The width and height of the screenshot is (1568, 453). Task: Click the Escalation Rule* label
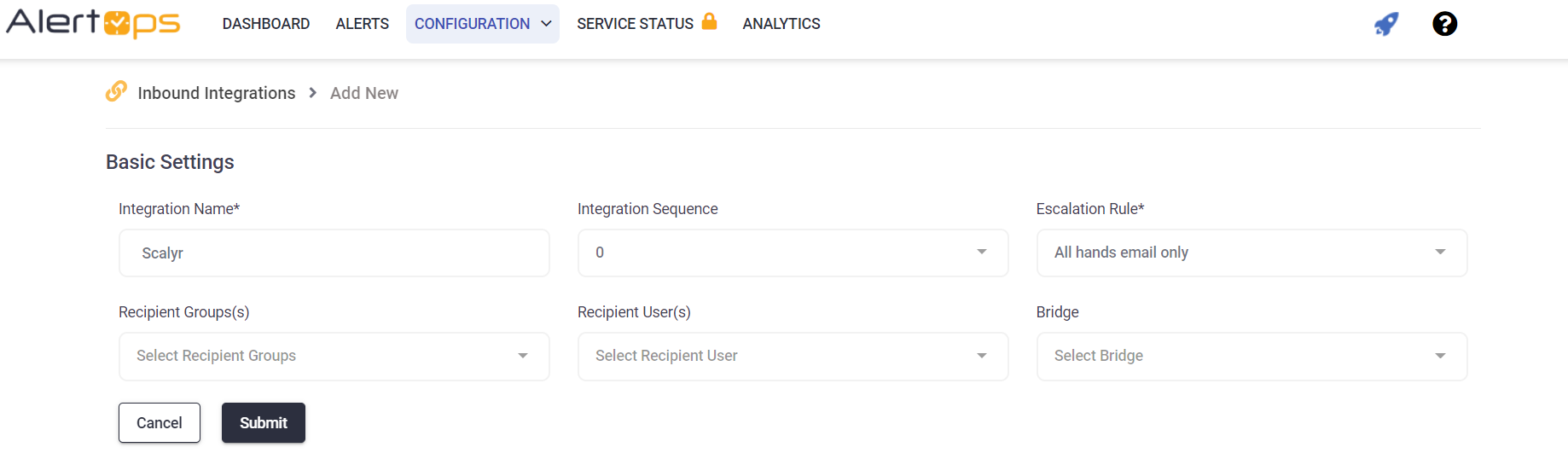(x=1090, y=209)
